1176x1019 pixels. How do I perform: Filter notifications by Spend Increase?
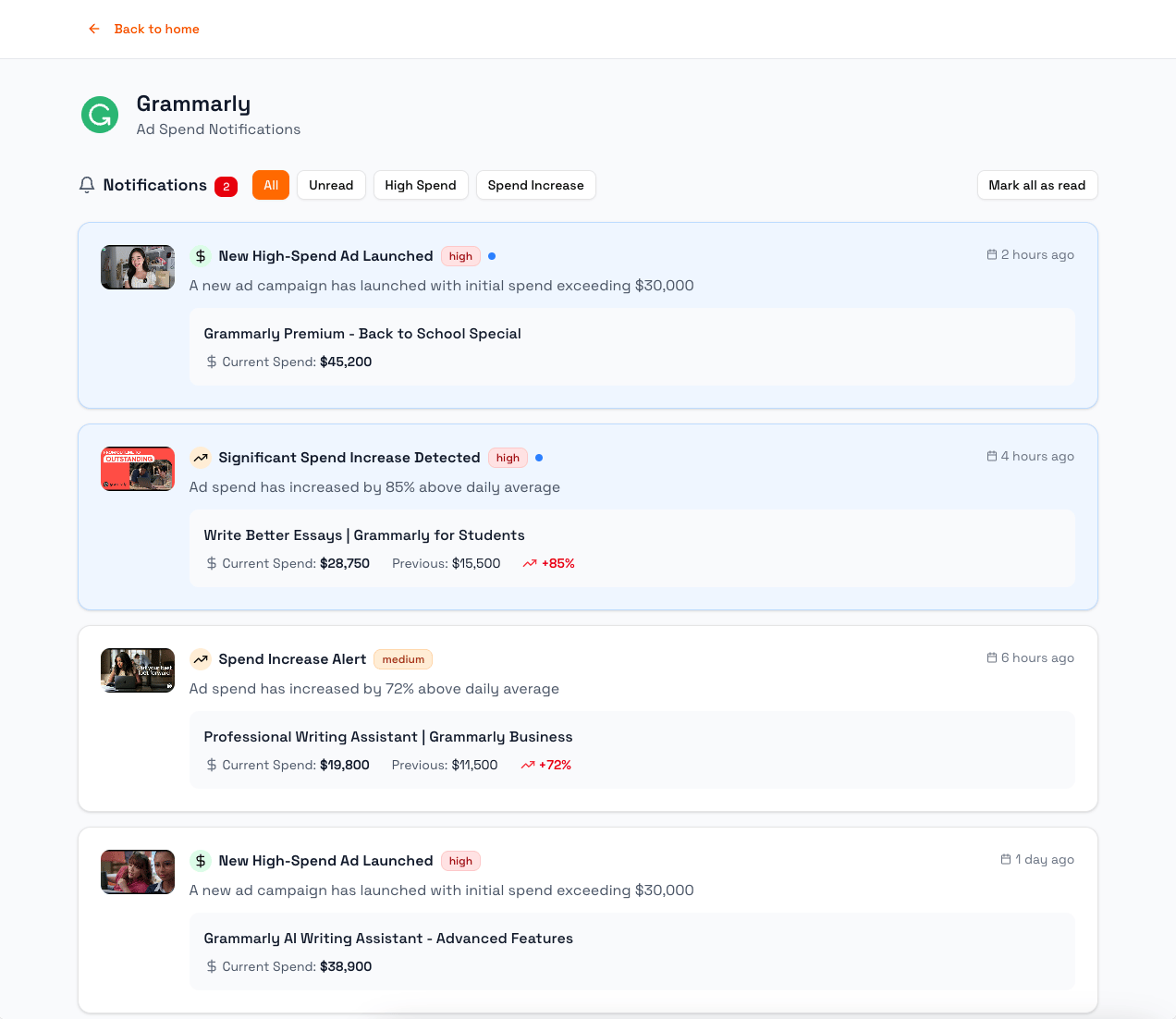point(536,185)
